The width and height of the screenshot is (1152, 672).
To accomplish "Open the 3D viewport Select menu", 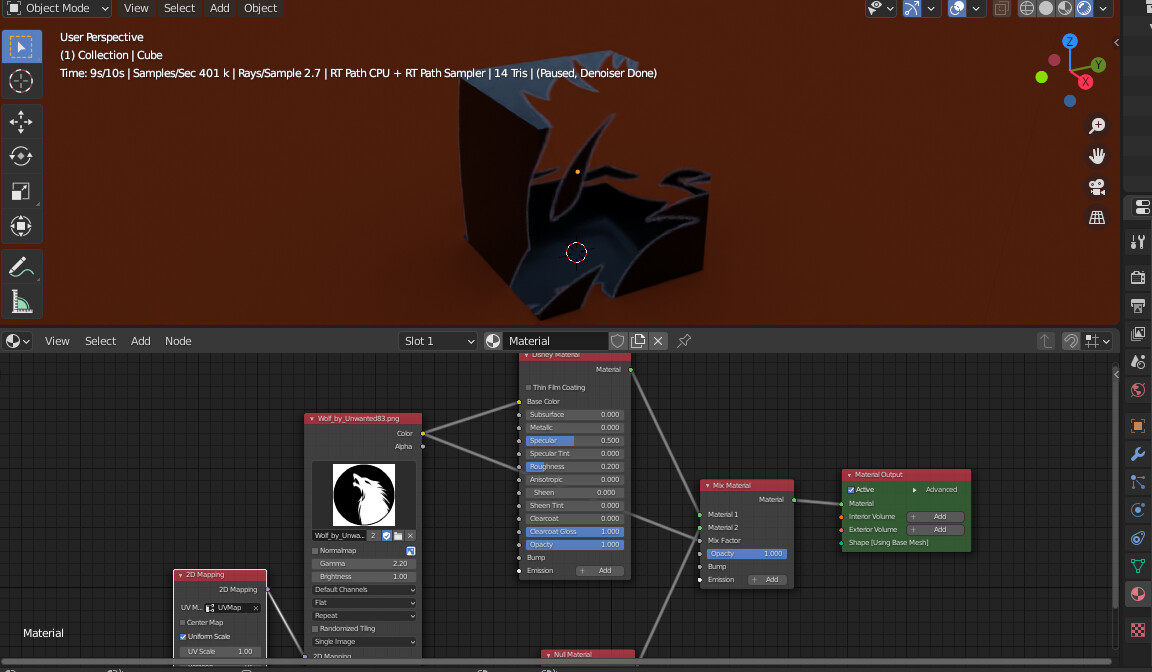I will coord(179,8).
